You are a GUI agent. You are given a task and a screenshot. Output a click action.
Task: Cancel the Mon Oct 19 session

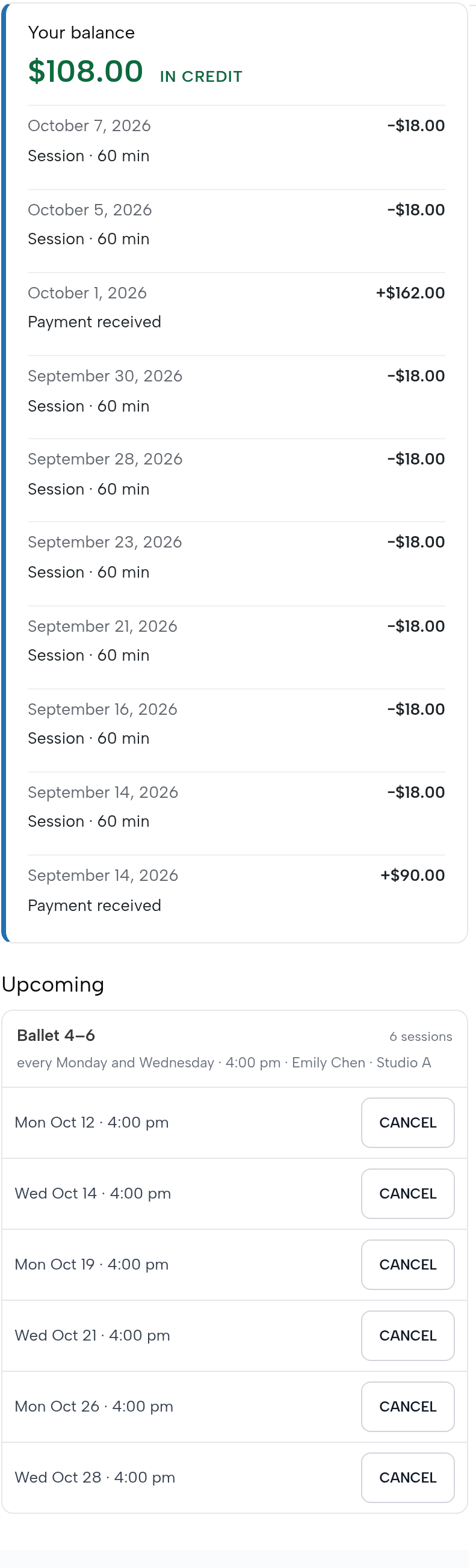click(x=407, y=1264)
